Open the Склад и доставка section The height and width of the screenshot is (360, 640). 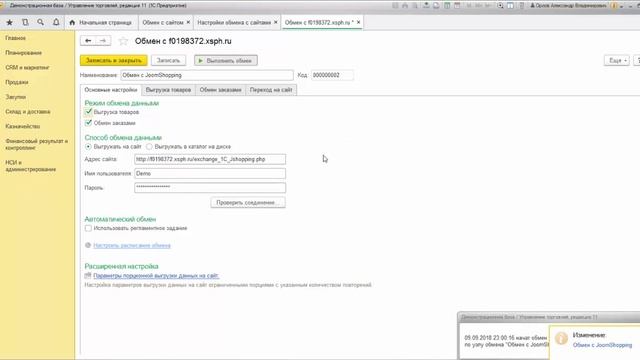coord(28,111)
